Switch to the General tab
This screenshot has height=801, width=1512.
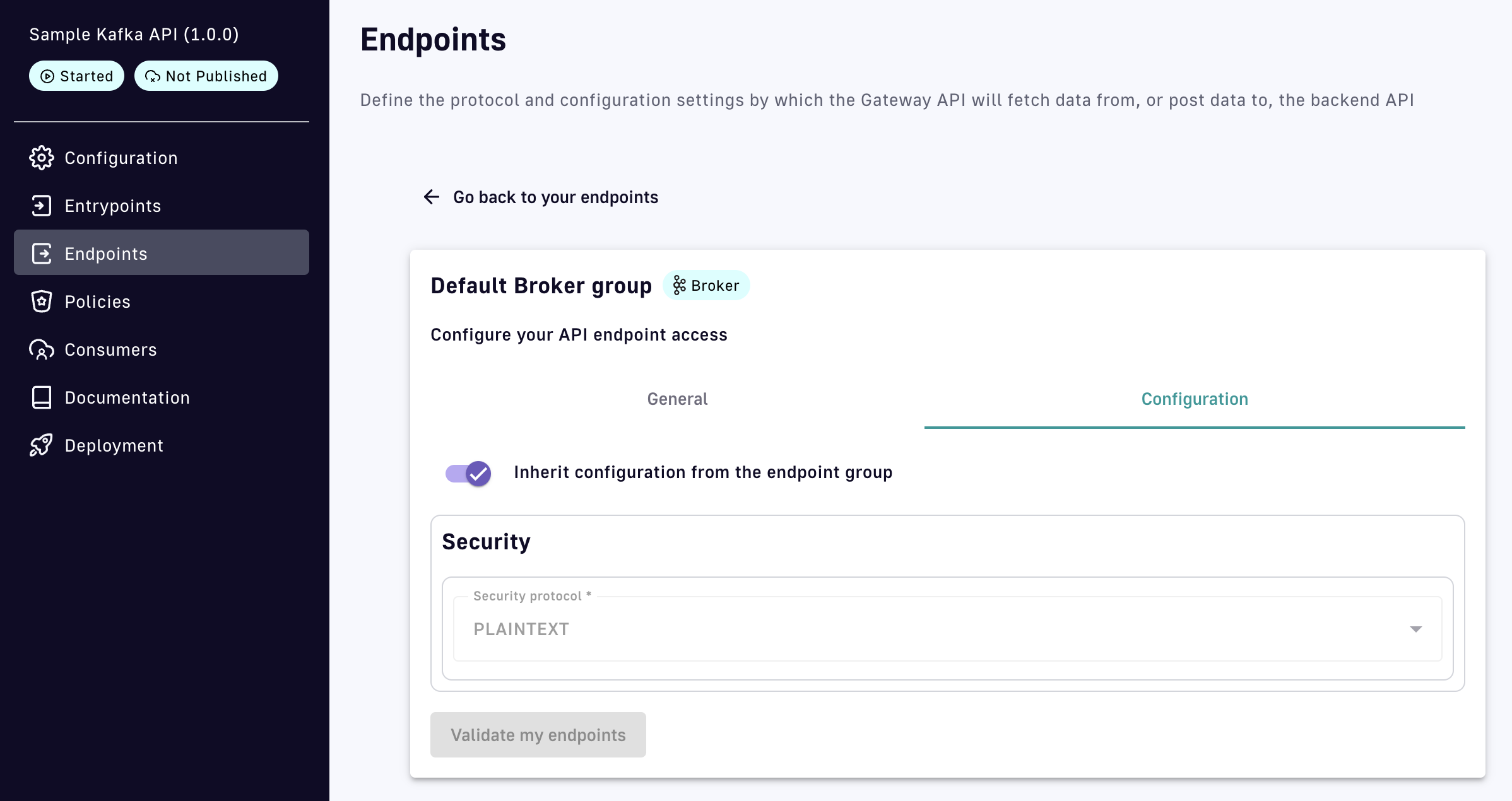677,399
